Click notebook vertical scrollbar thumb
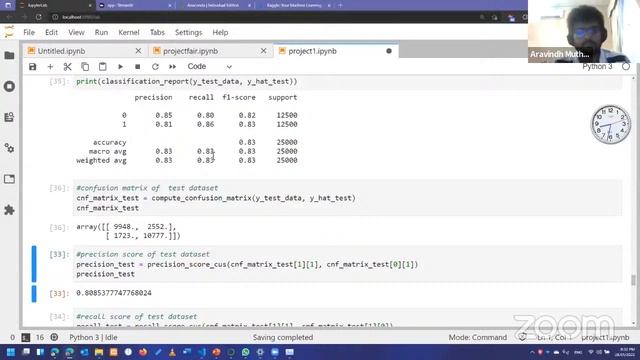640x360 pixels. (633, 280)
